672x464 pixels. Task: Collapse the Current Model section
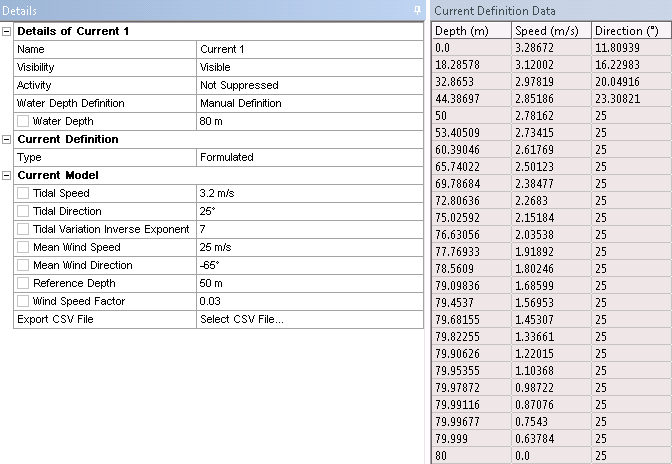click(8, 175)
